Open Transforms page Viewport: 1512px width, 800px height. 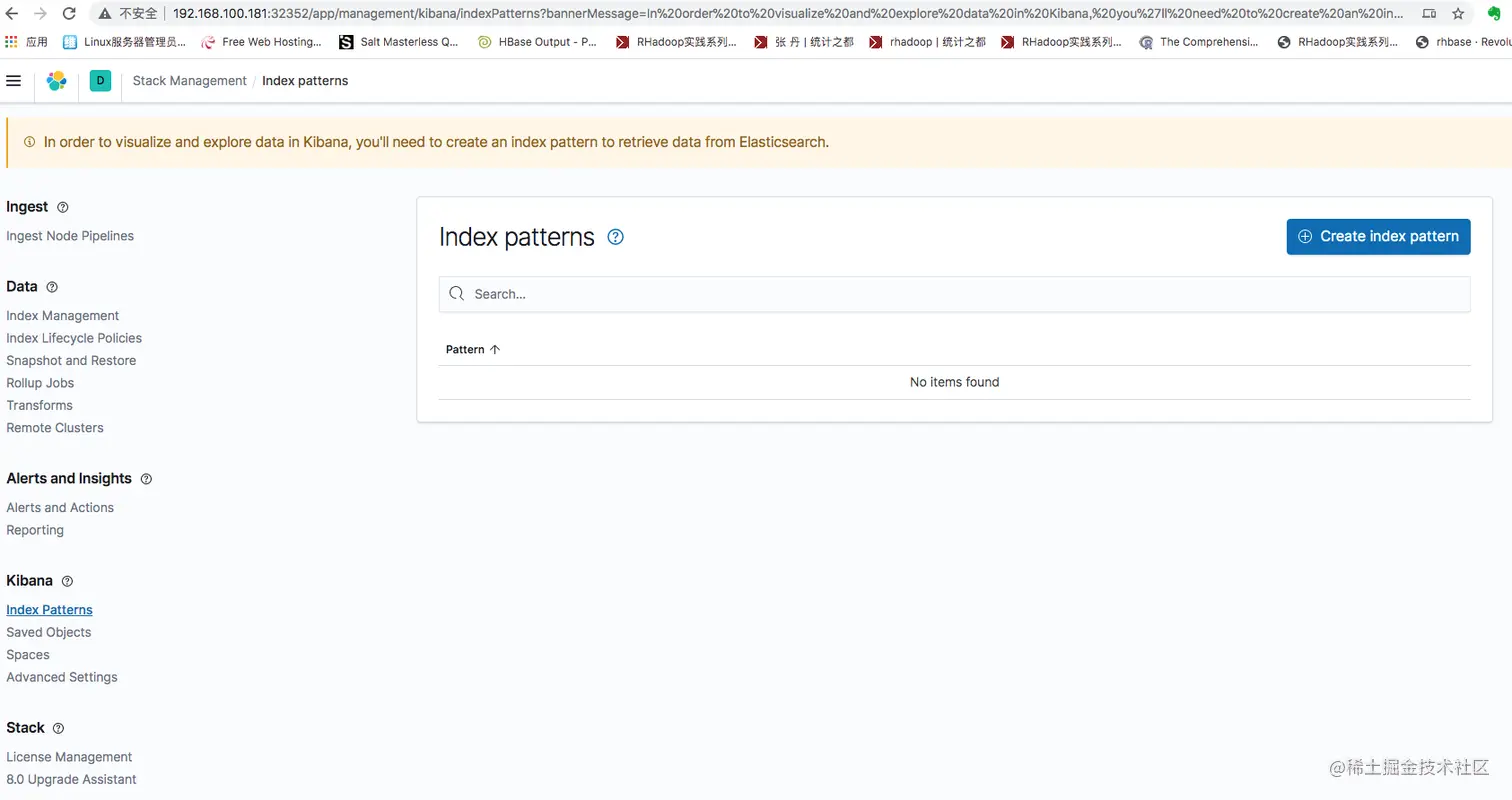[39, 406]
